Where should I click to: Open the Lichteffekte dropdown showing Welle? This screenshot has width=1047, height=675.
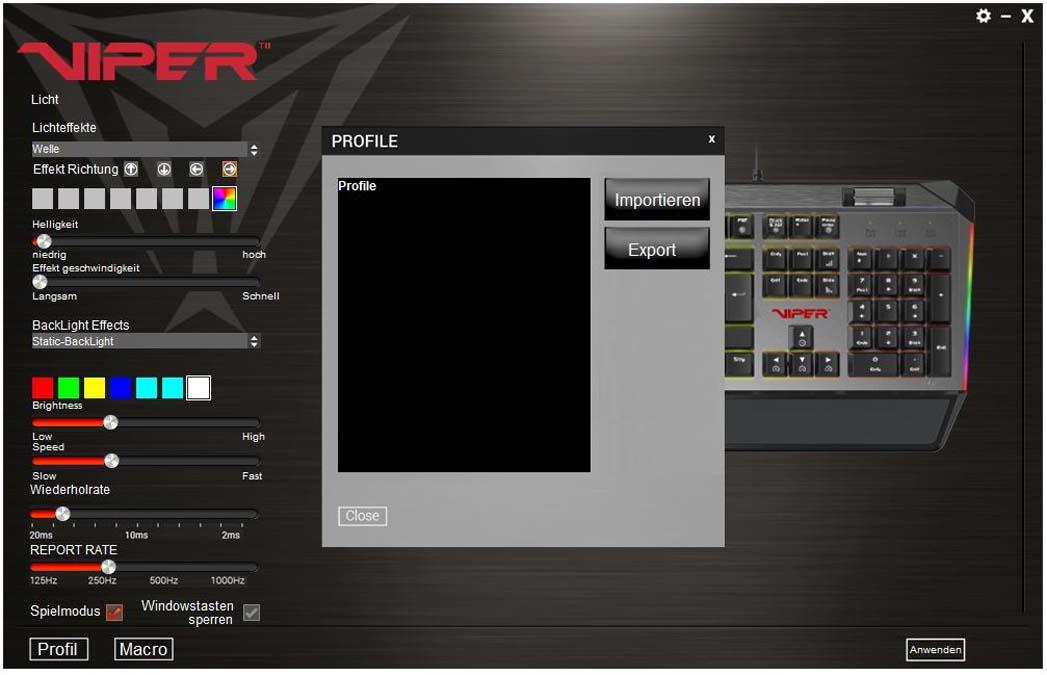tap(145, 149)
